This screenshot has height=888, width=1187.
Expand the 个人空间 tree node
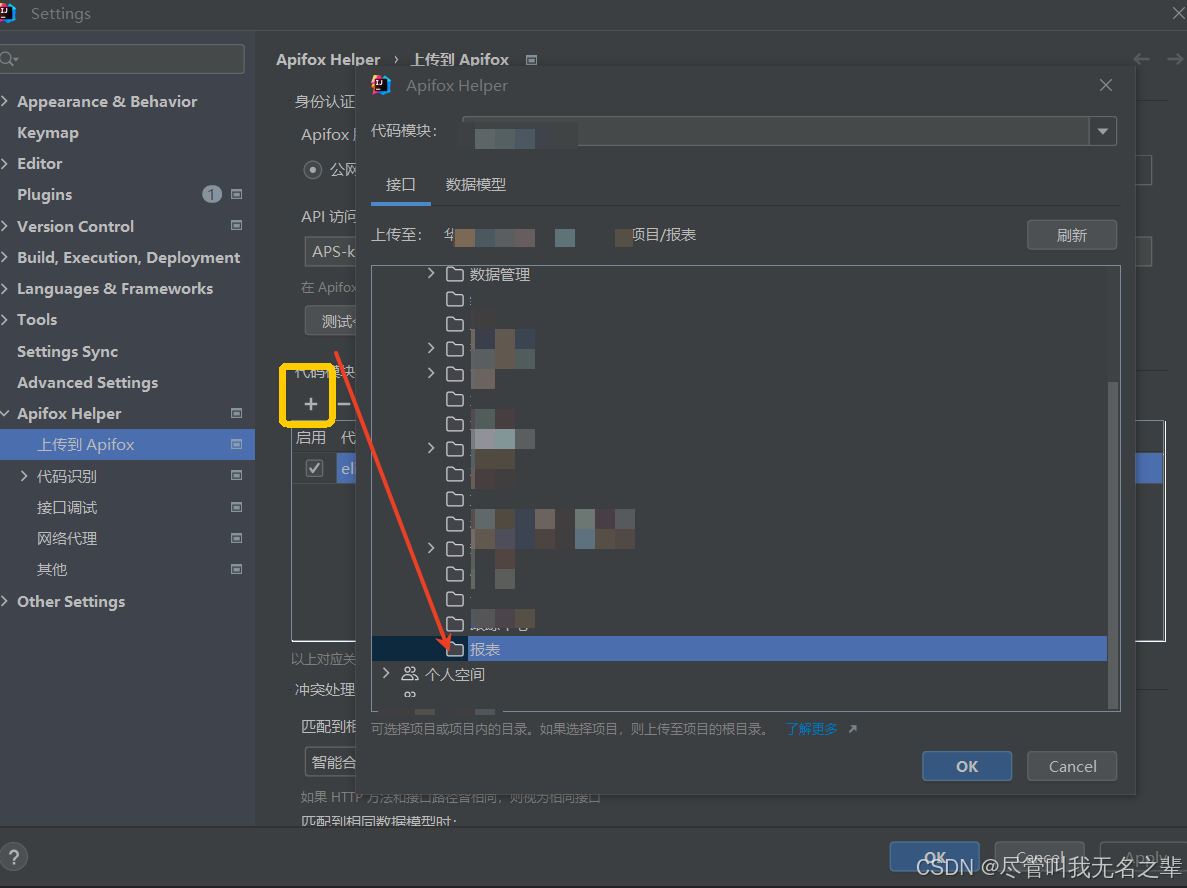click(386, 673)
